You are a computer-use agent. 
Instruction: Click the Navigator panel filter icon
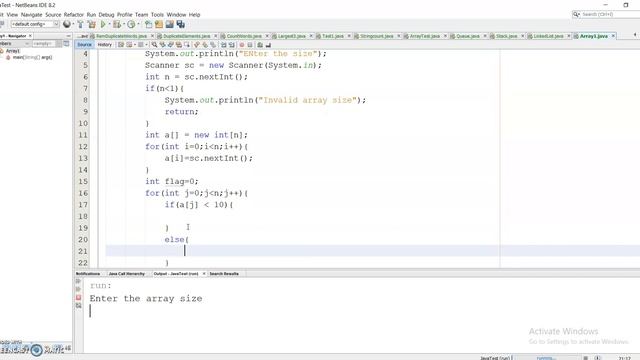(x=66, y=44)
